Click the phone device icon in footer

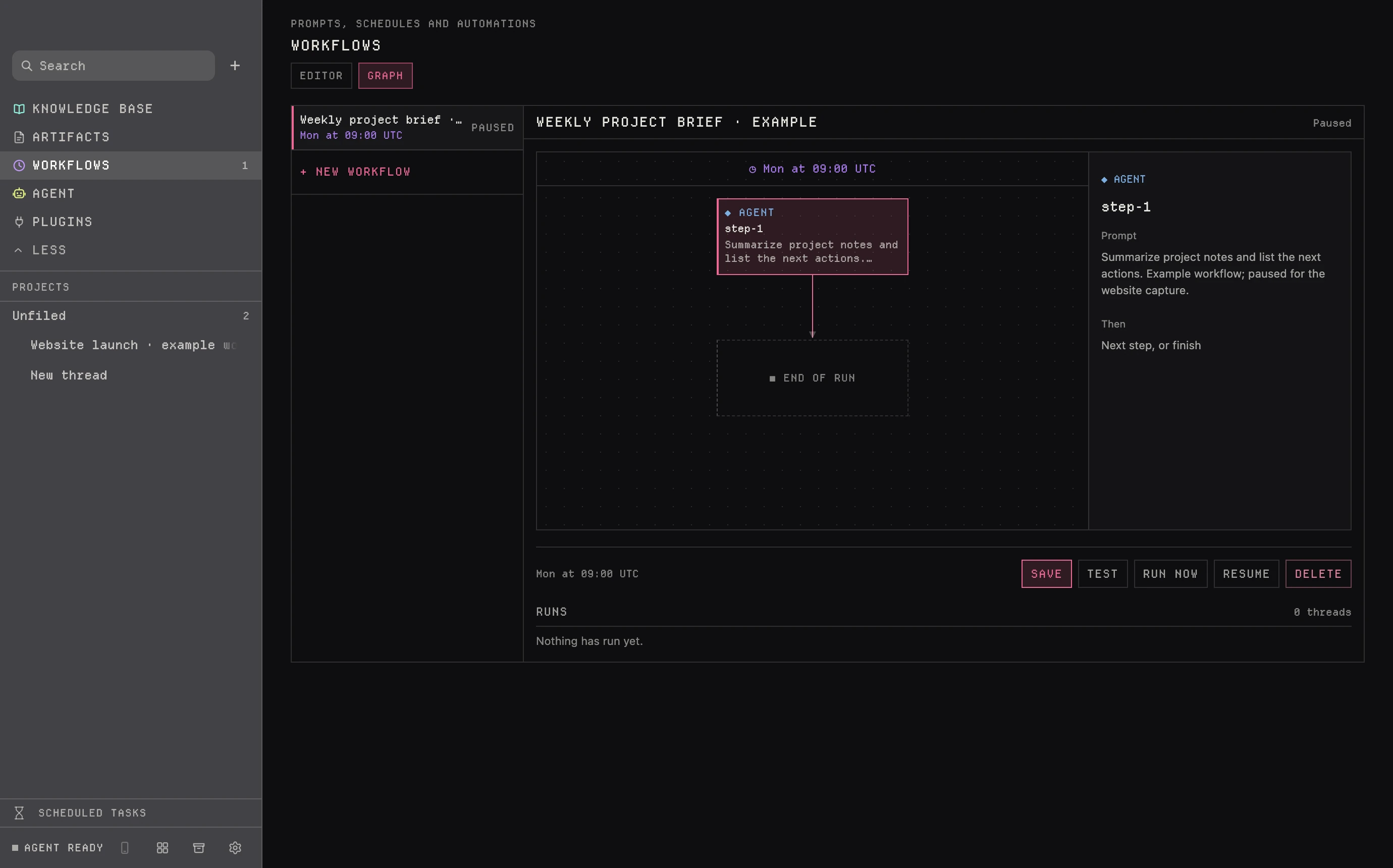coord(125,847)
